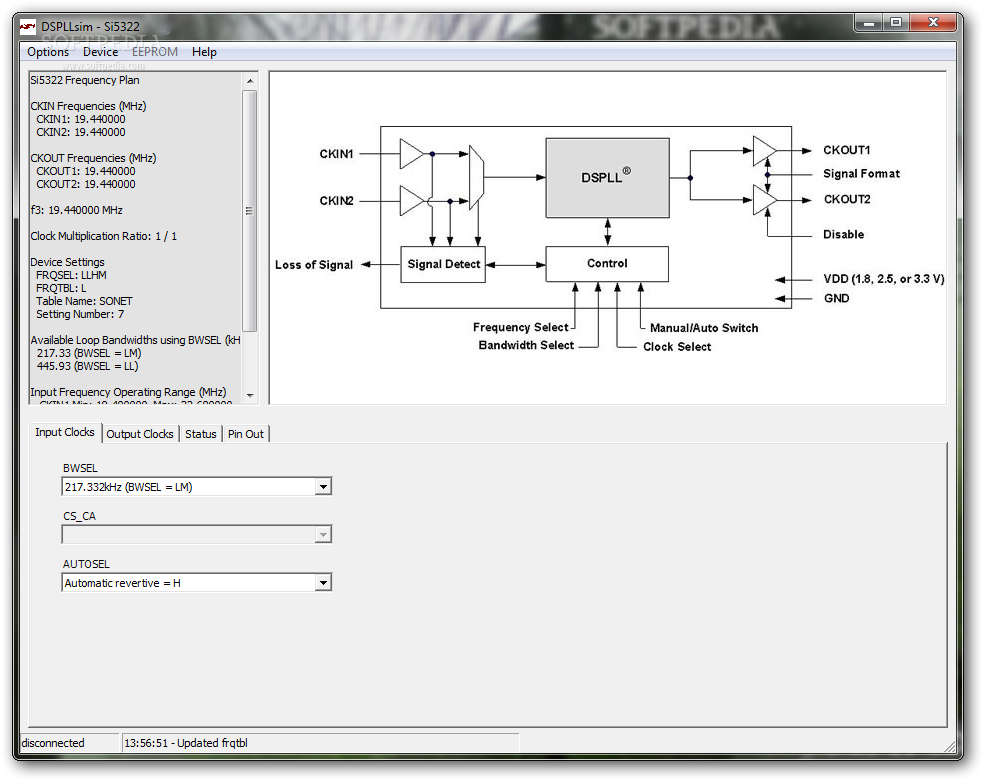Click the 'CKOUT1: 19.440000' line
The width and height of the screenshot is (984, 781).
pyautogui.click(x=85, y=171)
